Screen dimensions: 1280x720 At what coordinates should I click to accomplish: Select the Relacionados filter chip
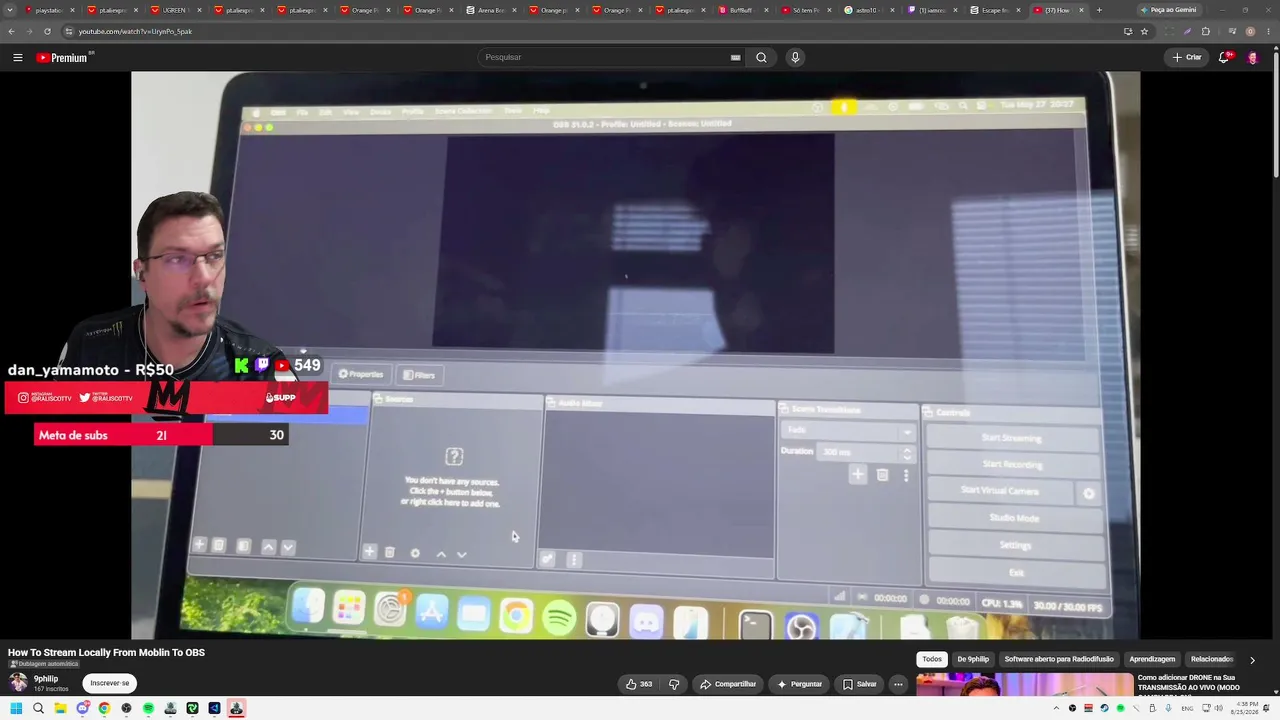[1212, 659]
